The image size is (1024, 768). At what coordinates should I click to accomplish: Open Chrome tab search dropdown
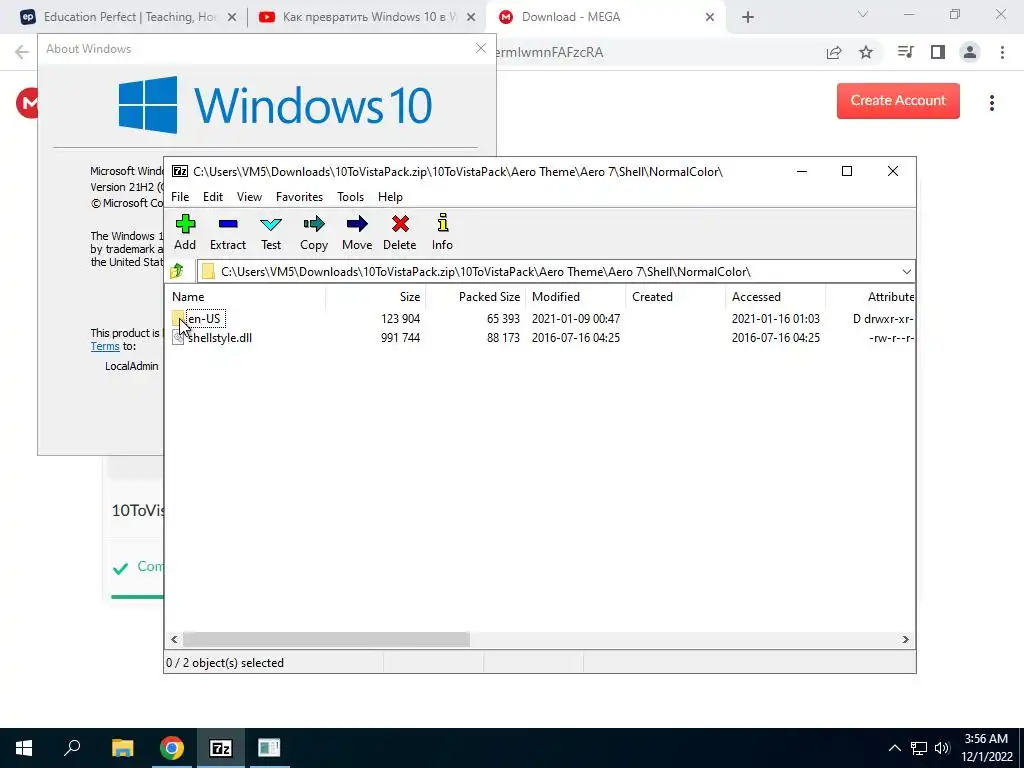(x=863, y=14)
